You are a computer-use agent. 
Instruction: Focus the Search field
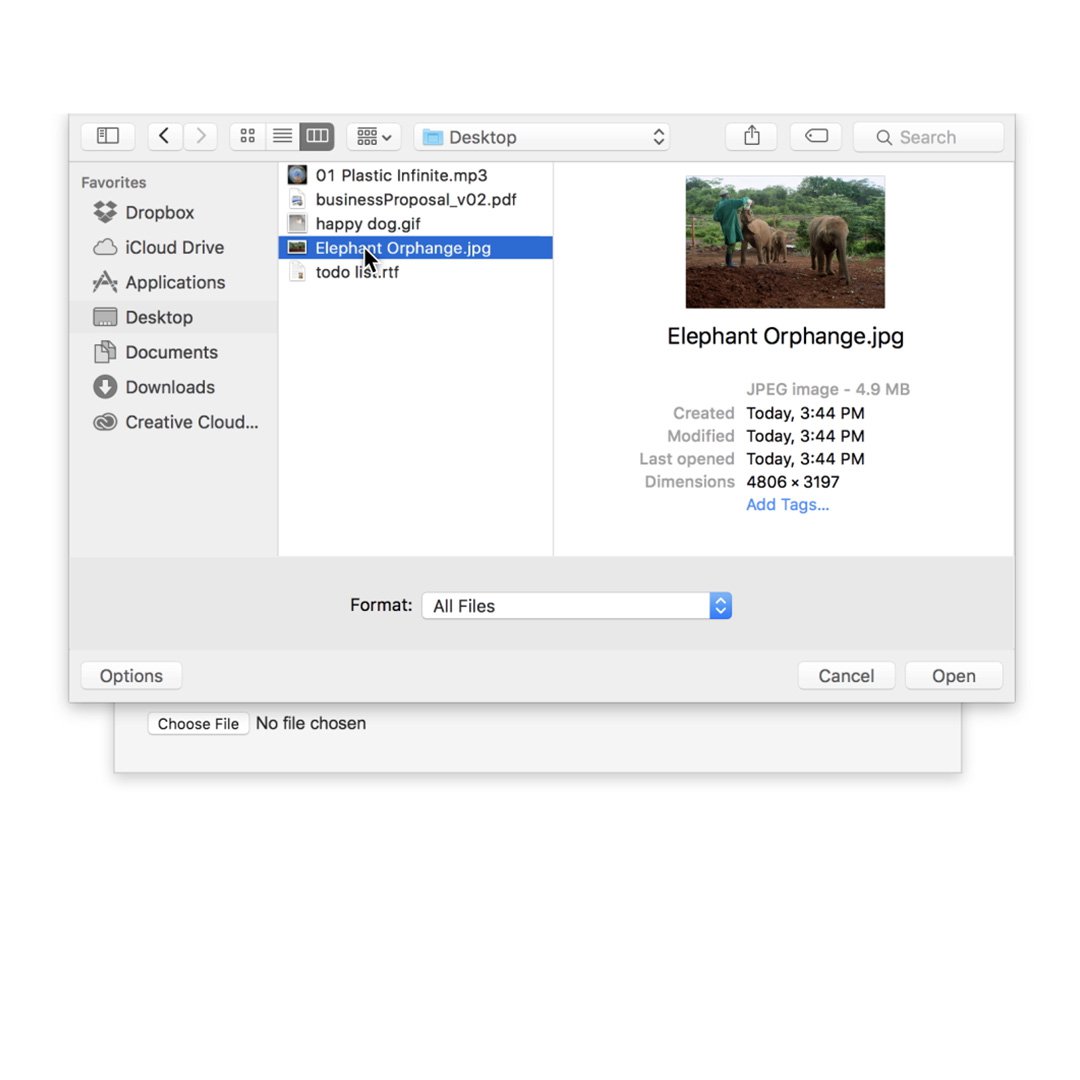tap(928, 137)
